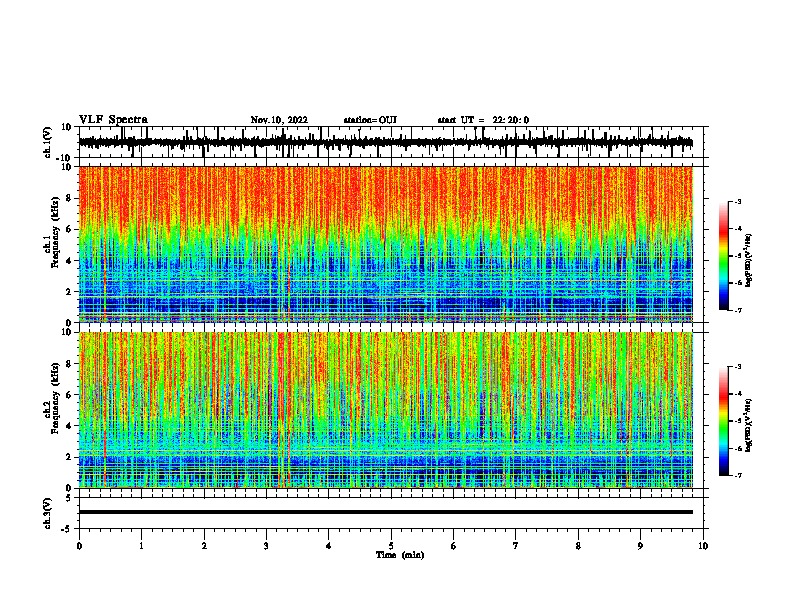Viewport: 792px width, 612px height.
Task: Click the "ch.1(V)" waveform axis label
Action: pyautogui.click(x=48, y=142)
